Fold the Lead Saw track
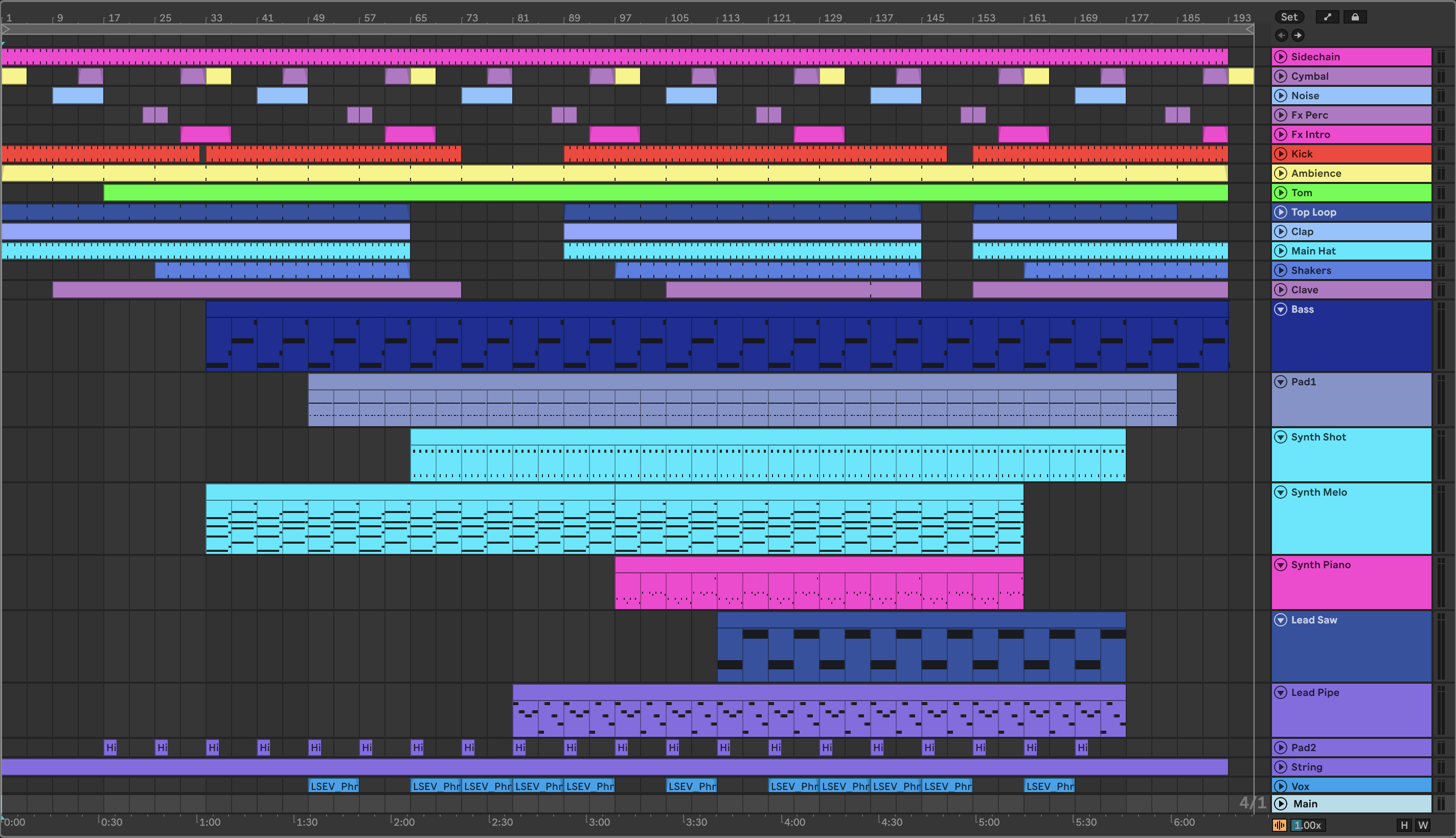Viewport: 1456px width, 838px height. tap(1281, 620)
